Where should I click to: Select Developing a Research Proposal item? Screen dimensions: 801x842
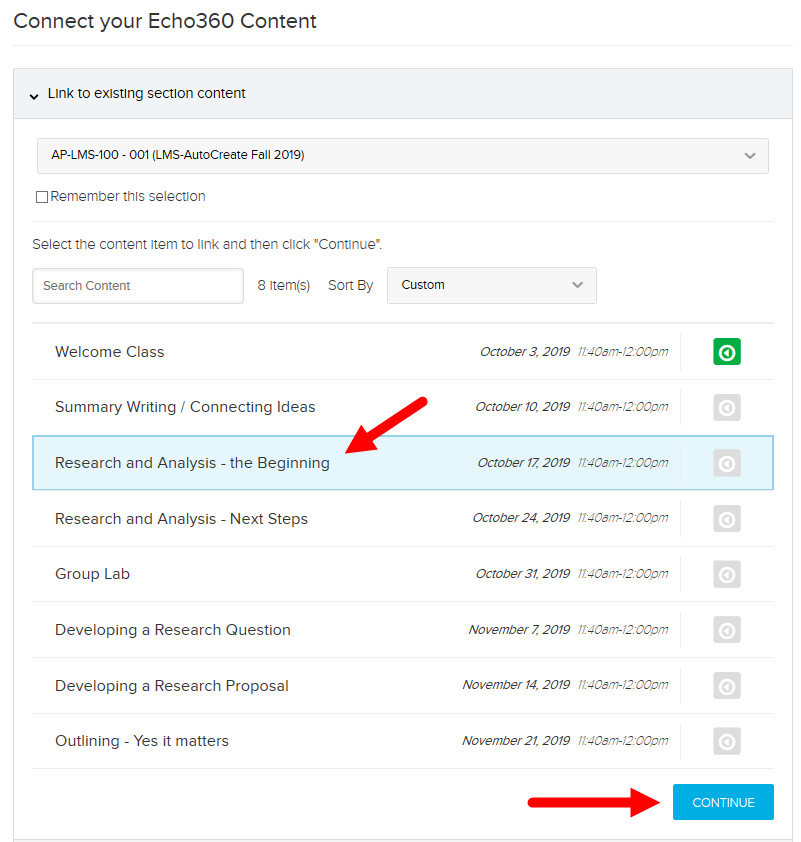coord(403,686)
